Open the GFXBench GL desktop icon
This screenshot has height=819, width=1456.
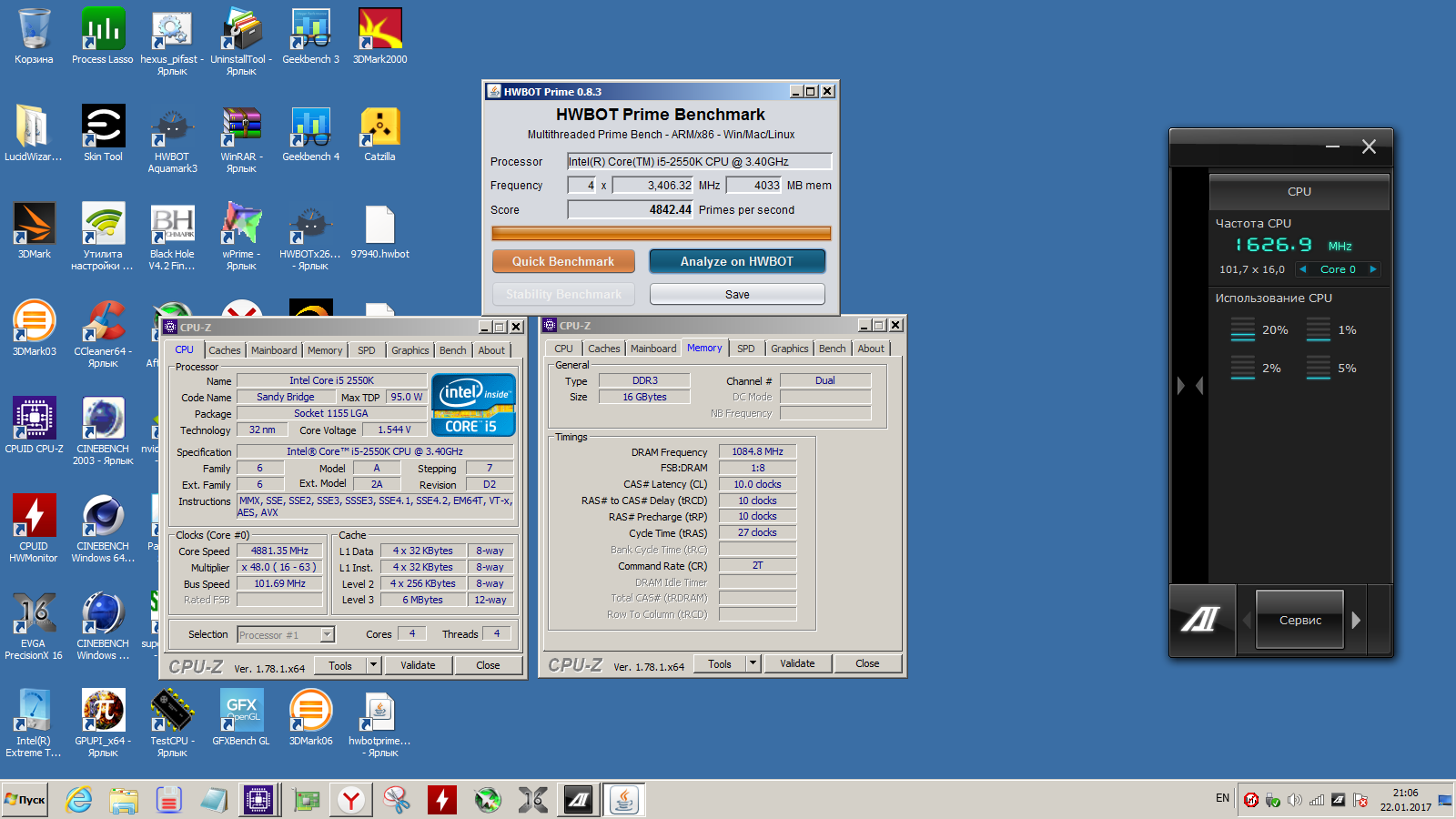click(x=241, y=719)
